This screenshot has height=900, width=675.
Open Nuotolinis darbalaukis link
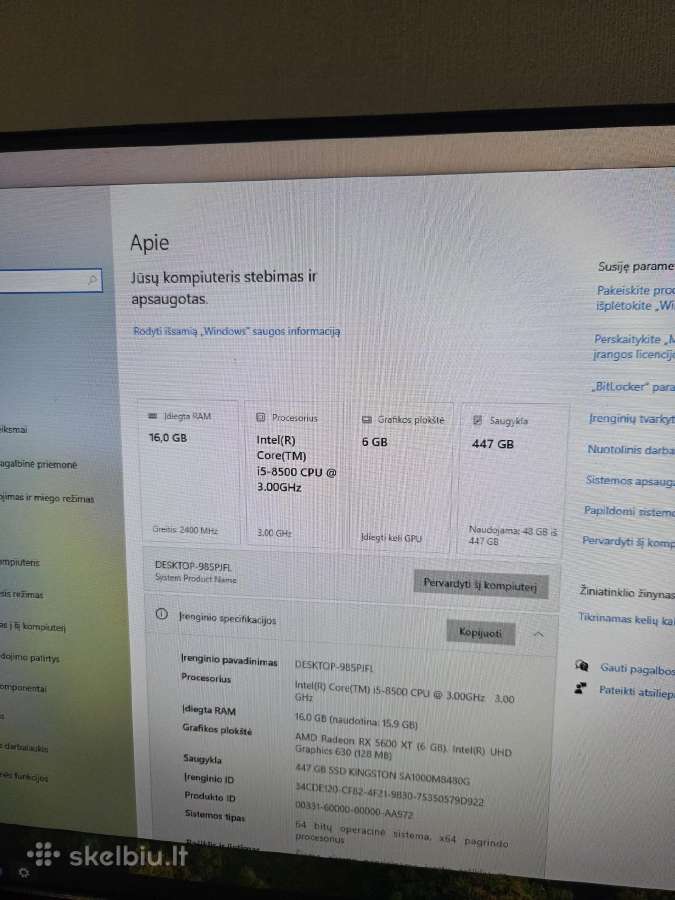tap(631, 449)
